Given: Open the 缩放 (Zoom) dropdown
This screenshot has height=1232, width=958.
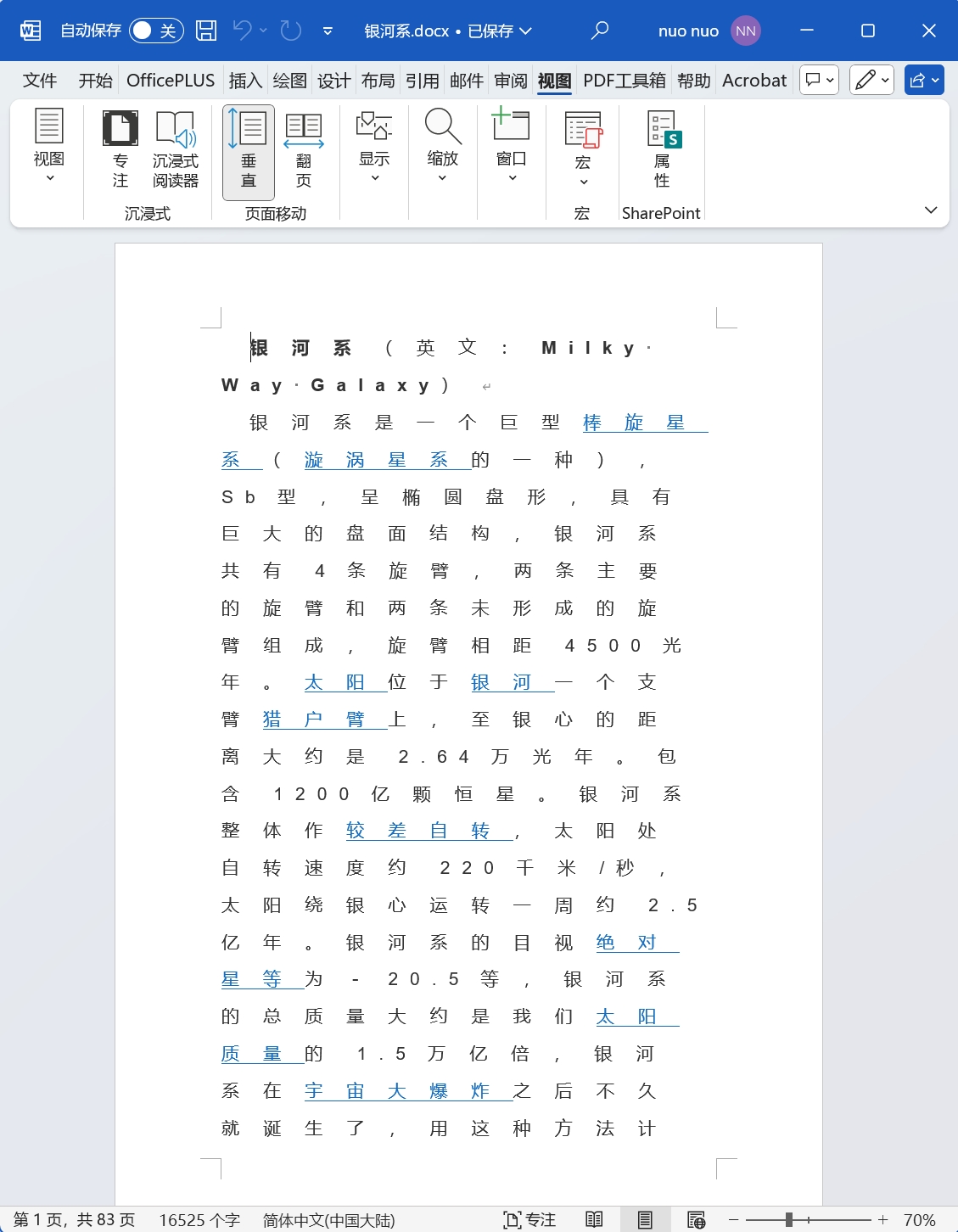Looking at the screenshot, I should click(442, 153).
